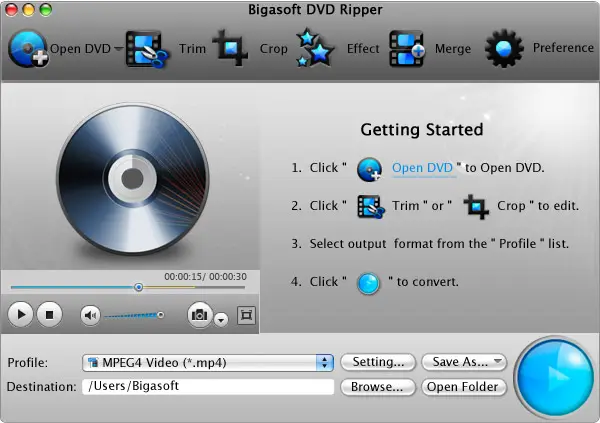The width and height of the screenshot is (600, 423).
Task: Click the Merge filmstrip icon
Action: tap(407, 49)
